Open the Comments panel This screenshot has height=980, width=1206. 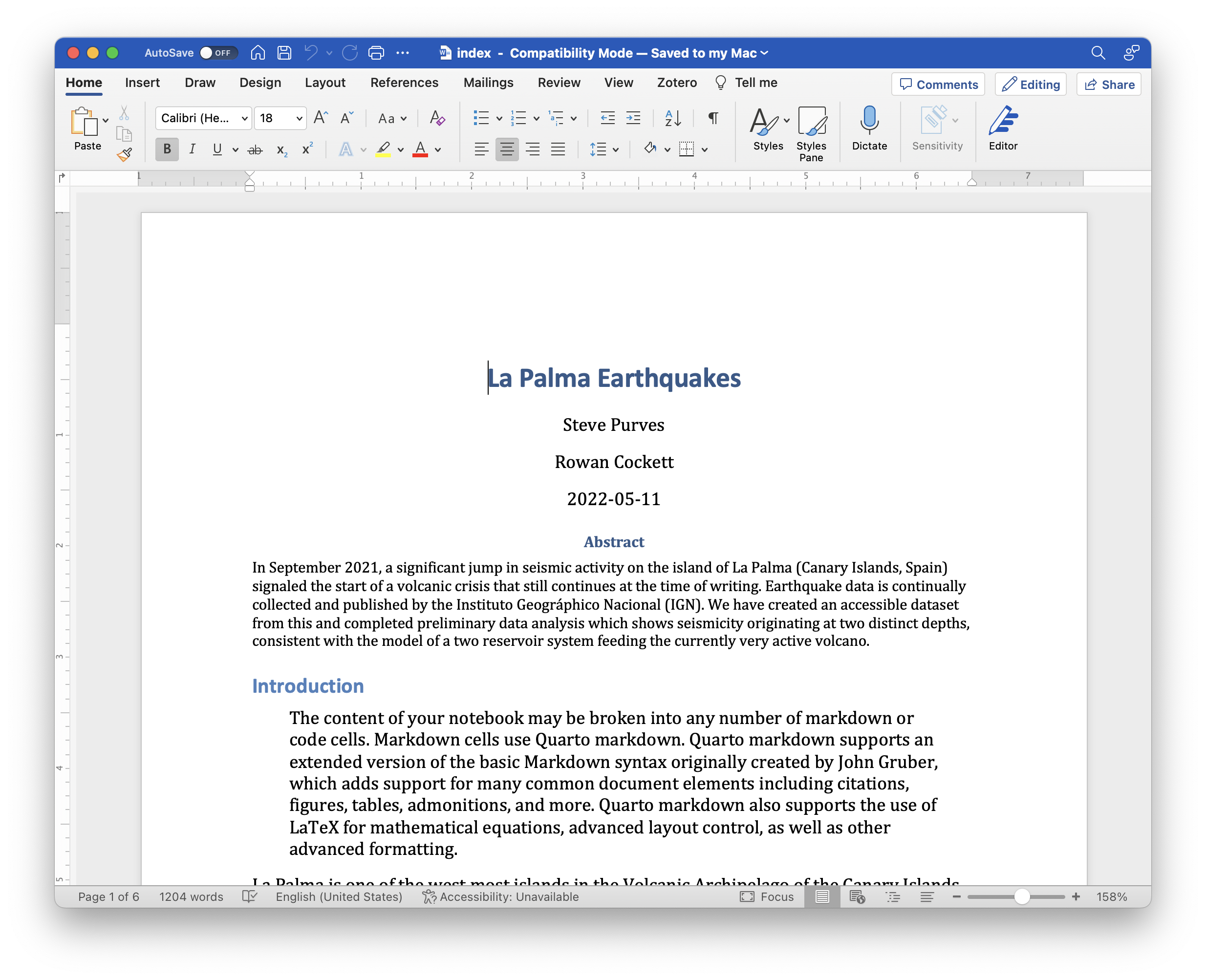click(x=937, y=84)
